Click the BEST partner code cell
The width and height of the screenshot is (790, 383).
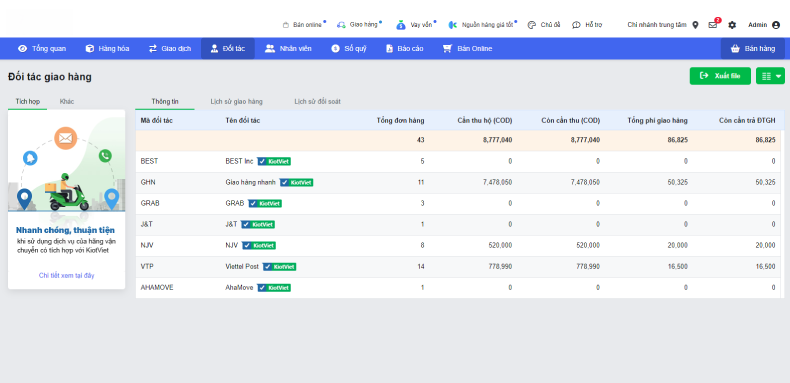click(x=149, y=161)
